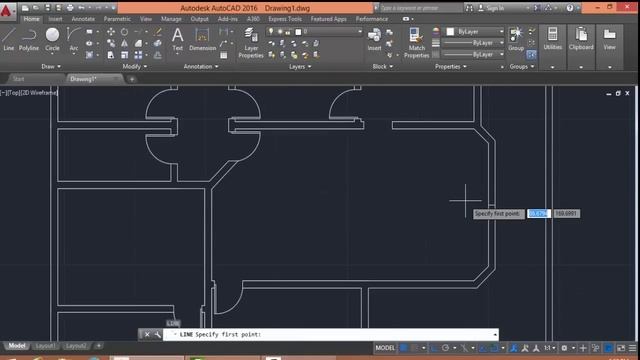
Task: Expand the Block panel
Action: [x=382, y=66]
